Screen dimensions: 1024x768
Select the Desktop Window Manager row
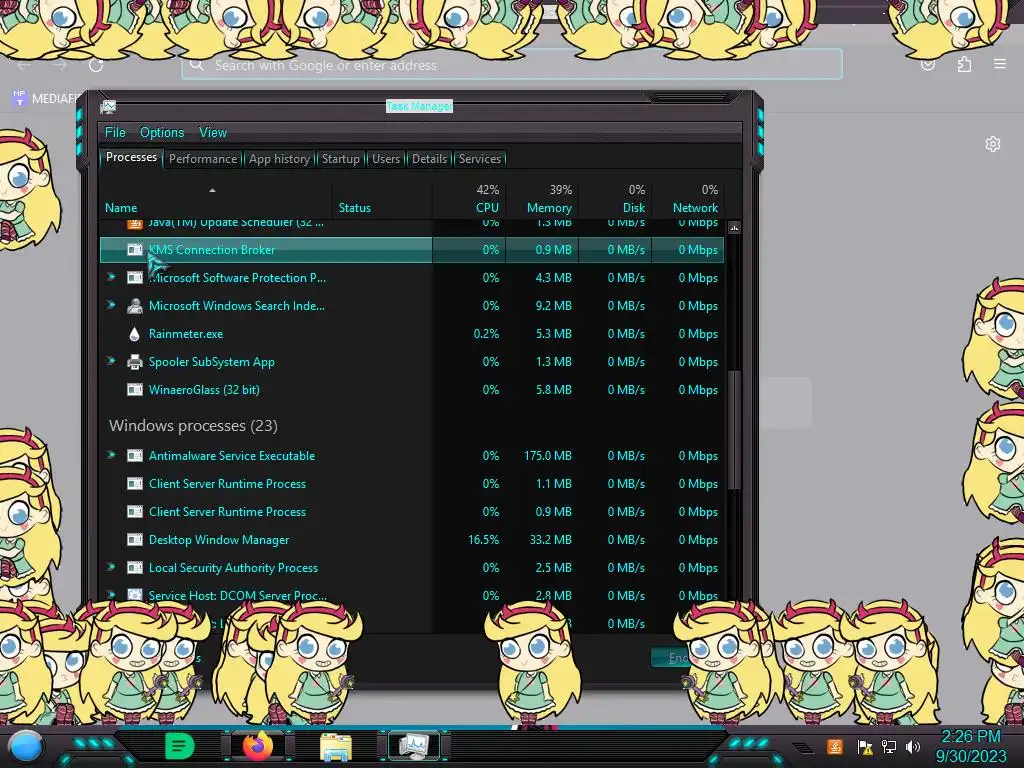(412, 540)
